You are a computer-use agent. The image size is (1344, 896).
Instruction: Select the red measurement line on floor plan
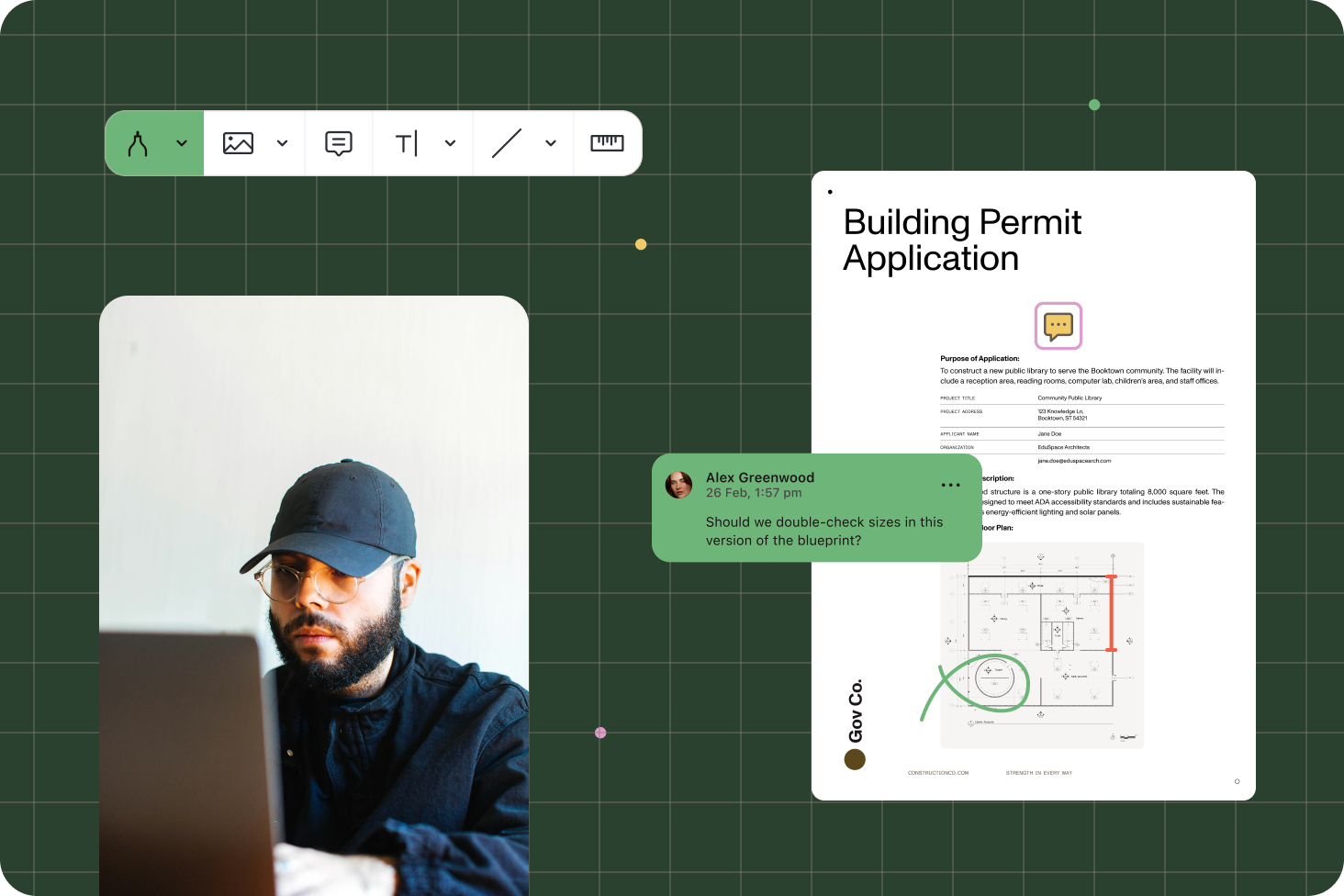coord(1111,613)
